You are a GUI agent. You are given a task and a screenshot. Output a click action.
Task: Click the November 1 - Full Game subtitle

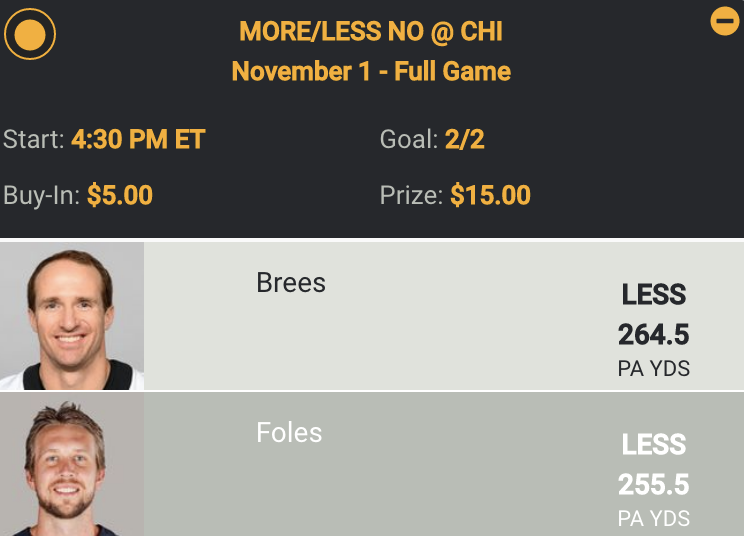371,72
